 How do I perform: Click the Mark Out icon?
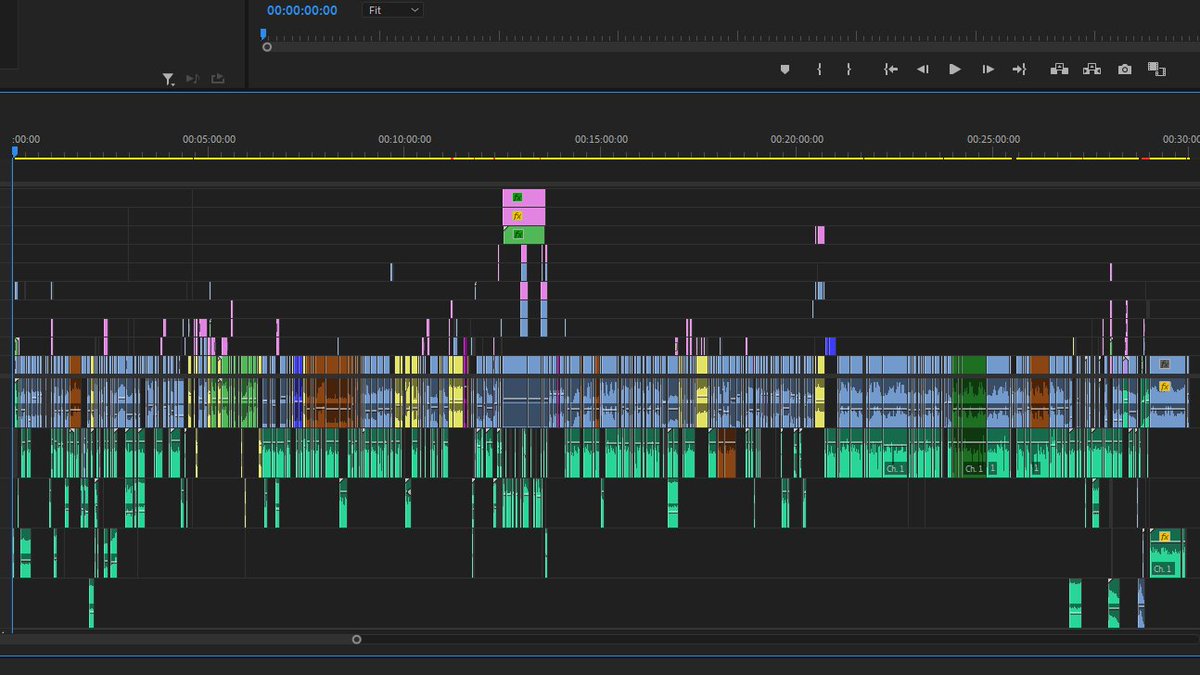click(x=849, y=69)
